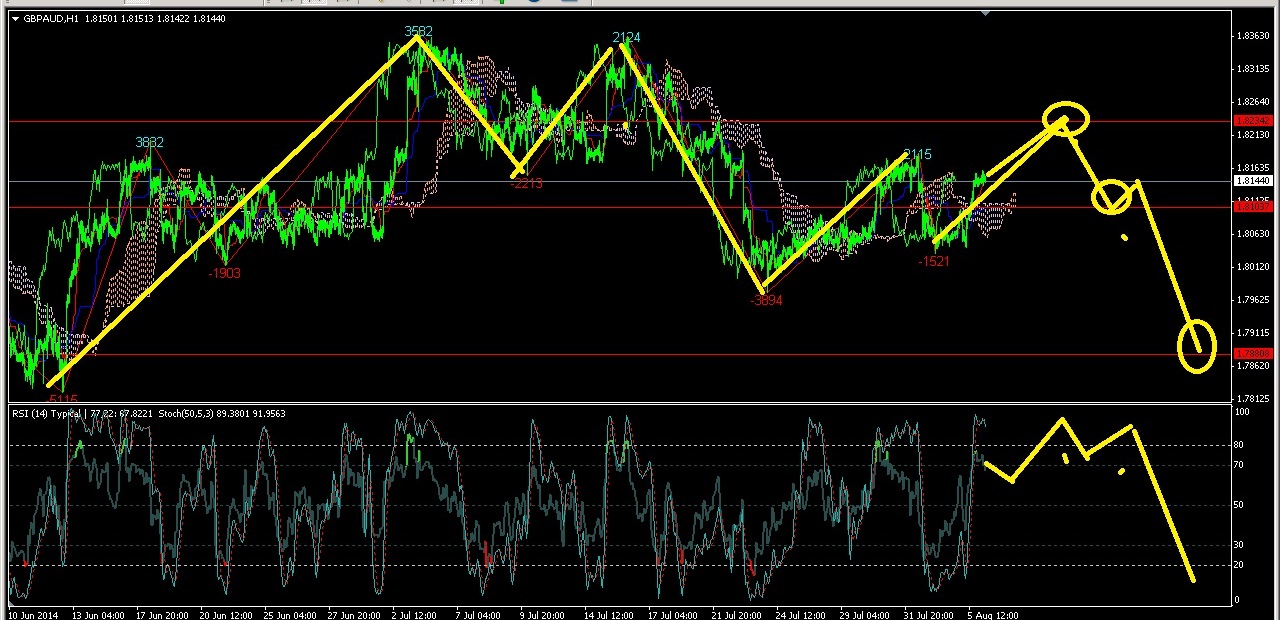Select the 3882 swing label

click(149, 143)
